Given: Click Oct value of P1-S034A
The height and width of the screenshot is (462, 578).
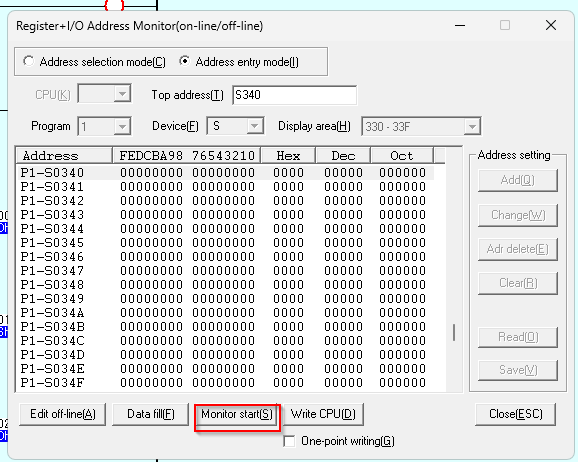Looking at the screenshot, I should (402, 313).
